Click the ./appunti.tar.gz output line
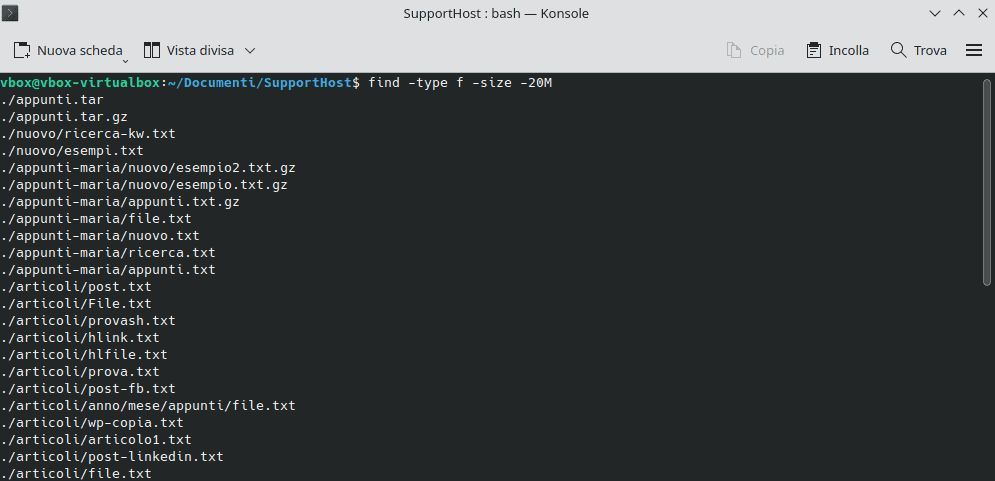The width and height of the screenshot is (995, 481). tap(64, 116)
